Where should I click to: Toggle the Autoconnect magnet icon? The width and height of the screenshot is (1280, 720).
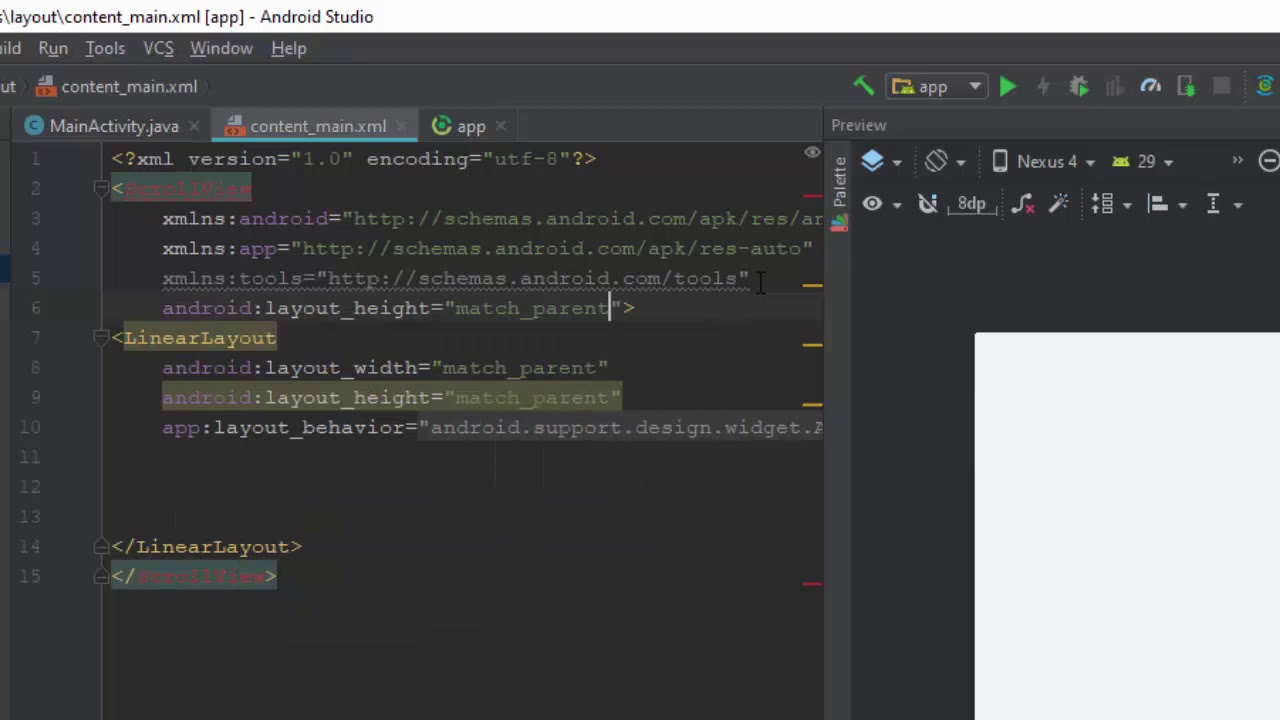click(x=928, y=204)
